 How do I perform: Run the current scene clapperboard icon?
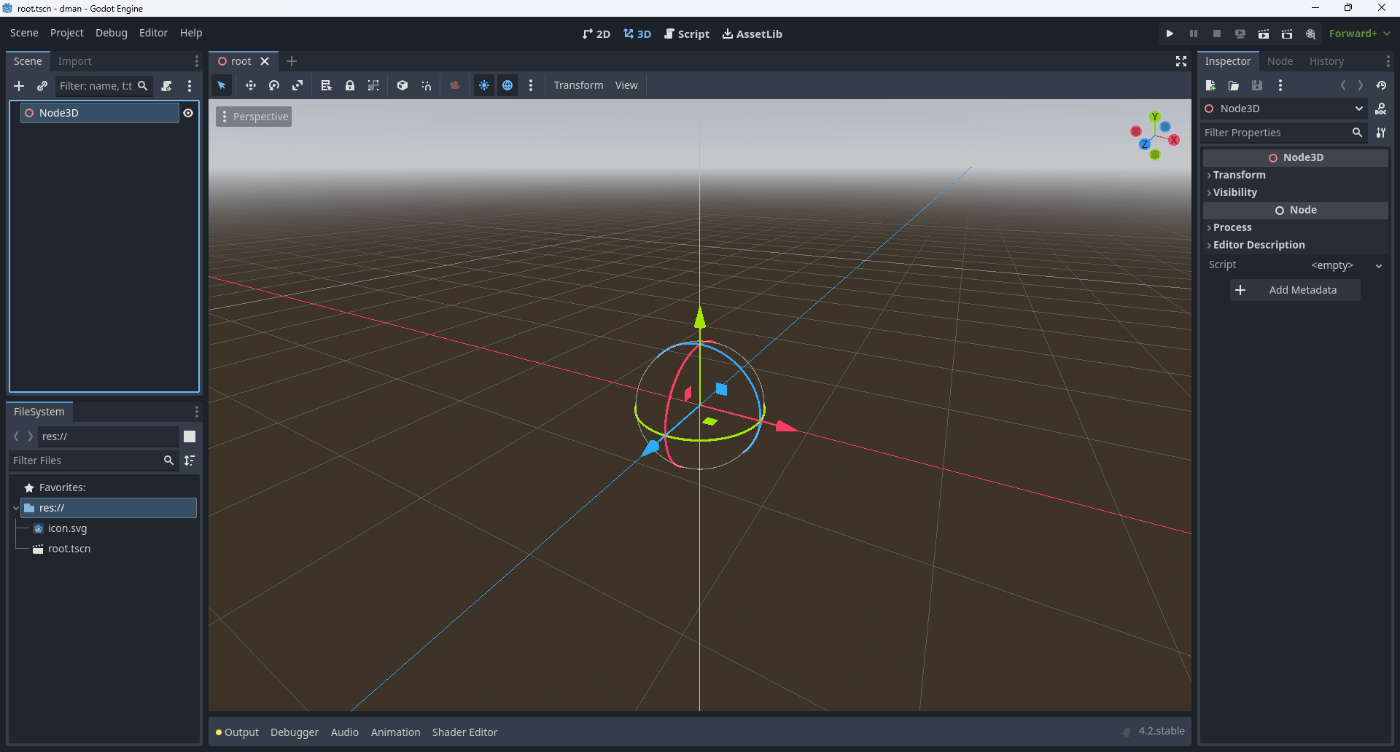(x=1264, y=33)
